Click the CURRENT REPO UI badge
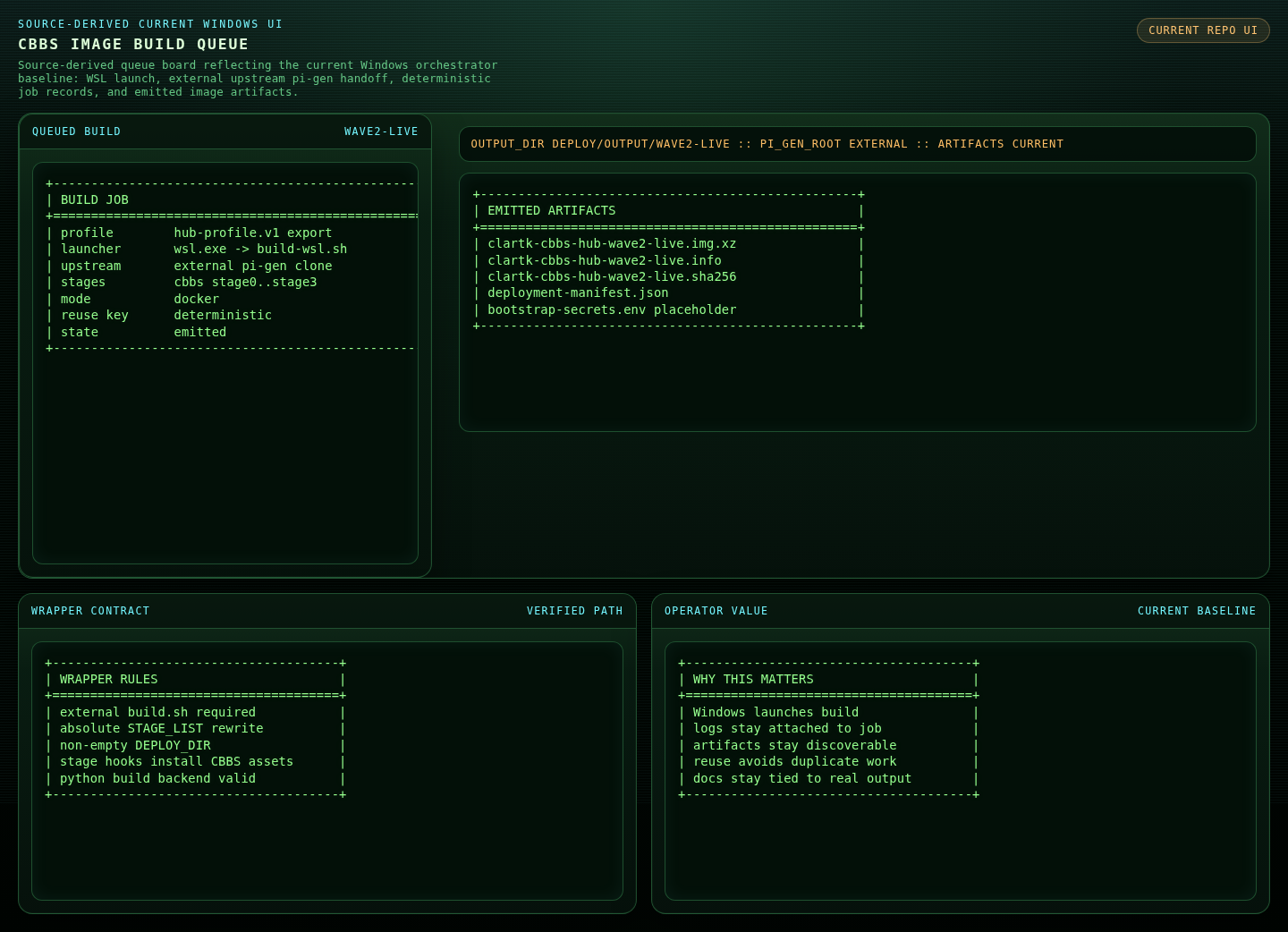 1203,30
